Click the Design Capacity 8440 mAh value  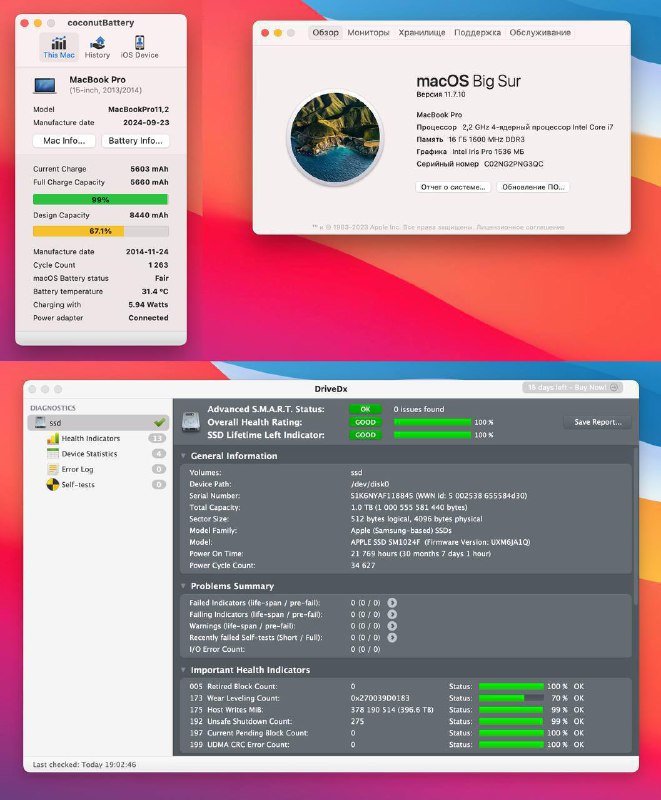[149, 215]
